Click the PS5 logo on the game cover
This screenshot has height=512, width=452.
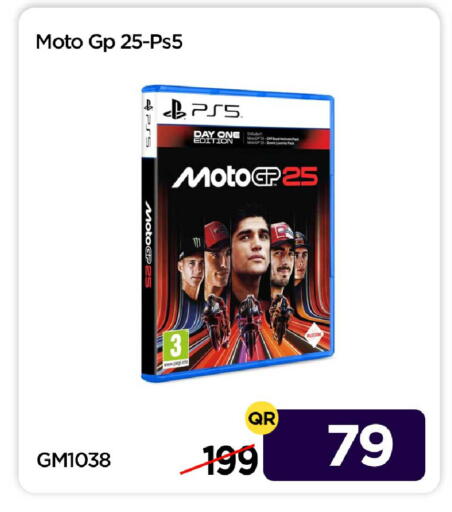click(201, 110)
